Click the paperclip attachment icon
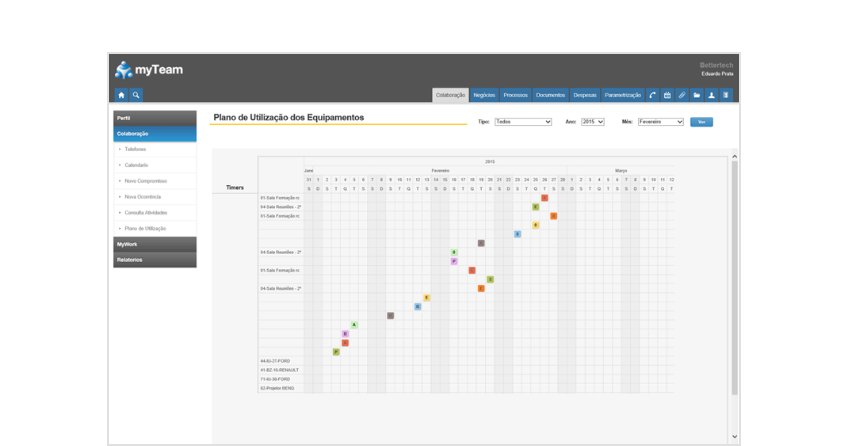The image size is (848, 446). [x=682, y=95]
